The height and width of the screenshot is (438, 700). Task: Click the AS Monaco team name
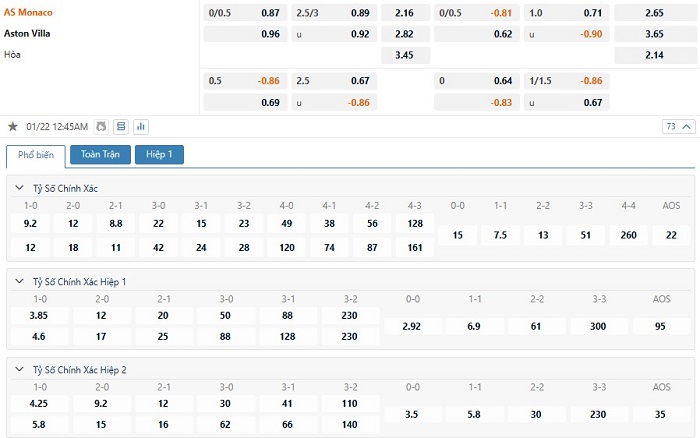pos(29,12)
